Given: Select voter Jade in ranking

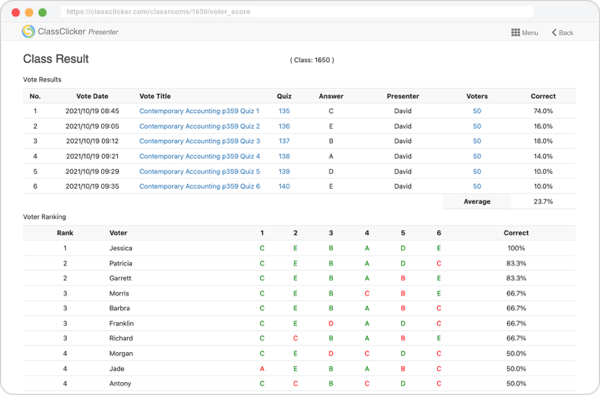Looking at the screenshot, I should [117, 369].
